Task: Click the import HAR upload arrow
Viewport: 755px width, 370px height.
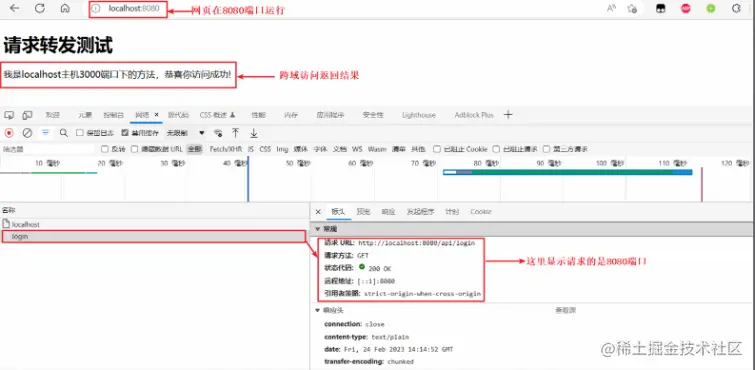Action: 235,133
